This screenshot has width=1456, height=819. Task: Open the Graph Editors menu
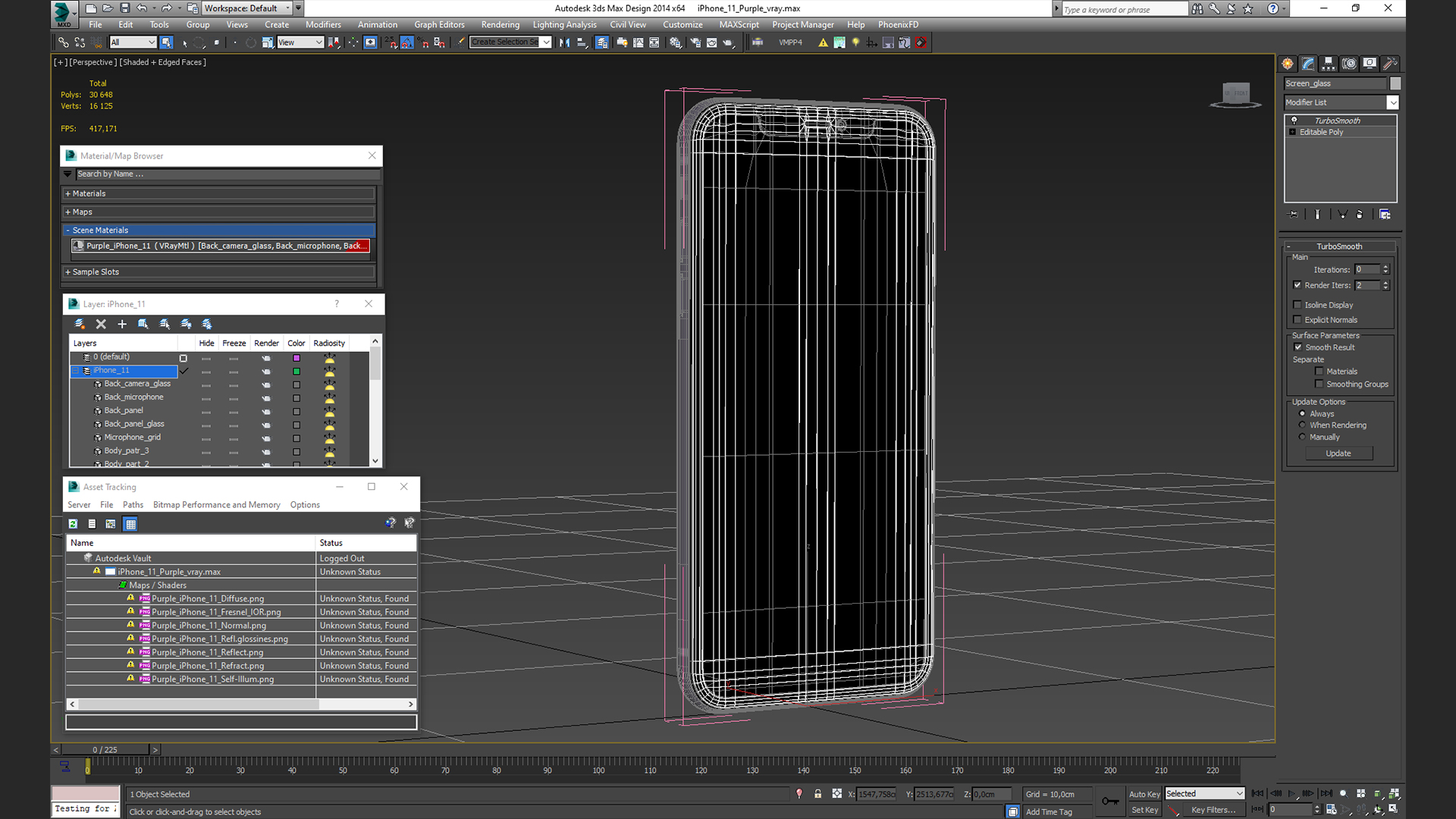439,25
